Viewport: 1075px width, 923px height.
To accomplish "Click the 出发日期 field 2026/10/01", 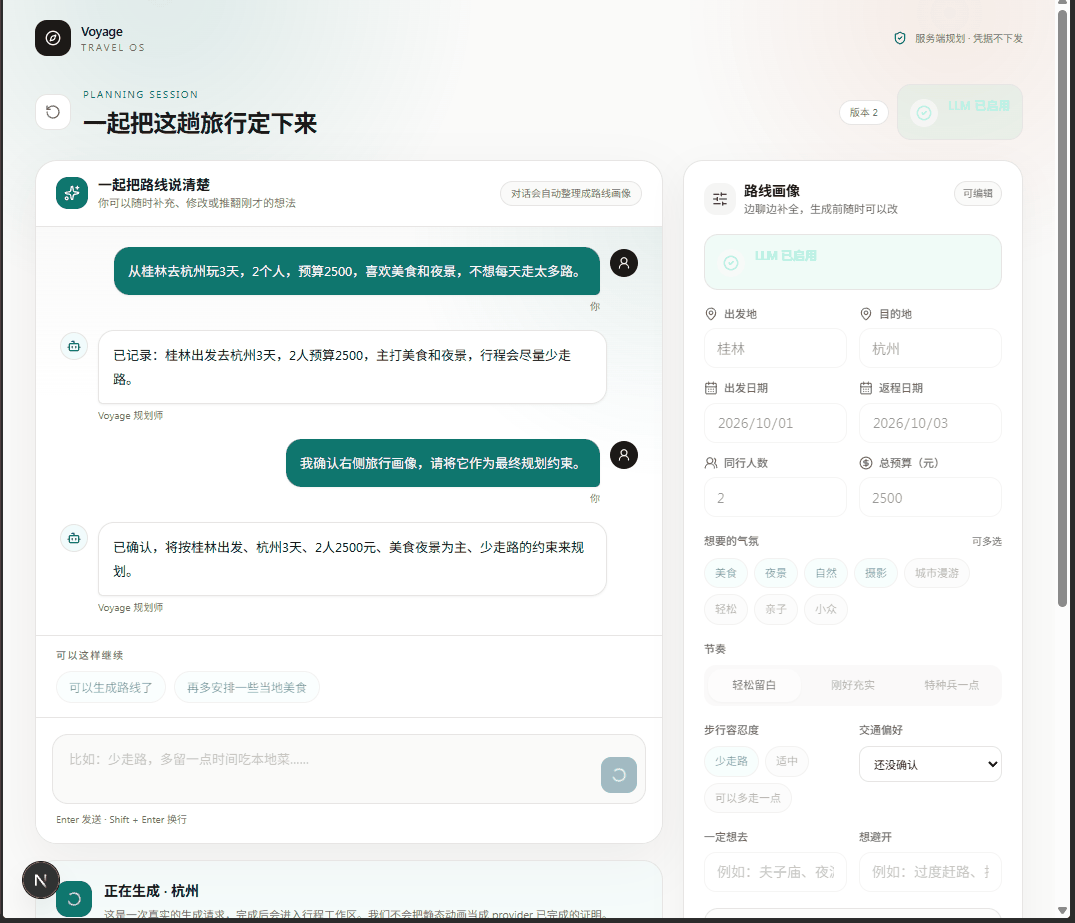I will point(775,423).
